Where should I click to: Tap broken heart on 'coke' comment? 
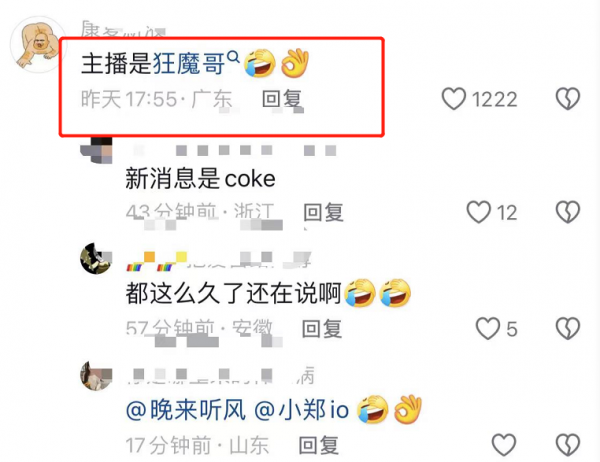tap(568, 212)
